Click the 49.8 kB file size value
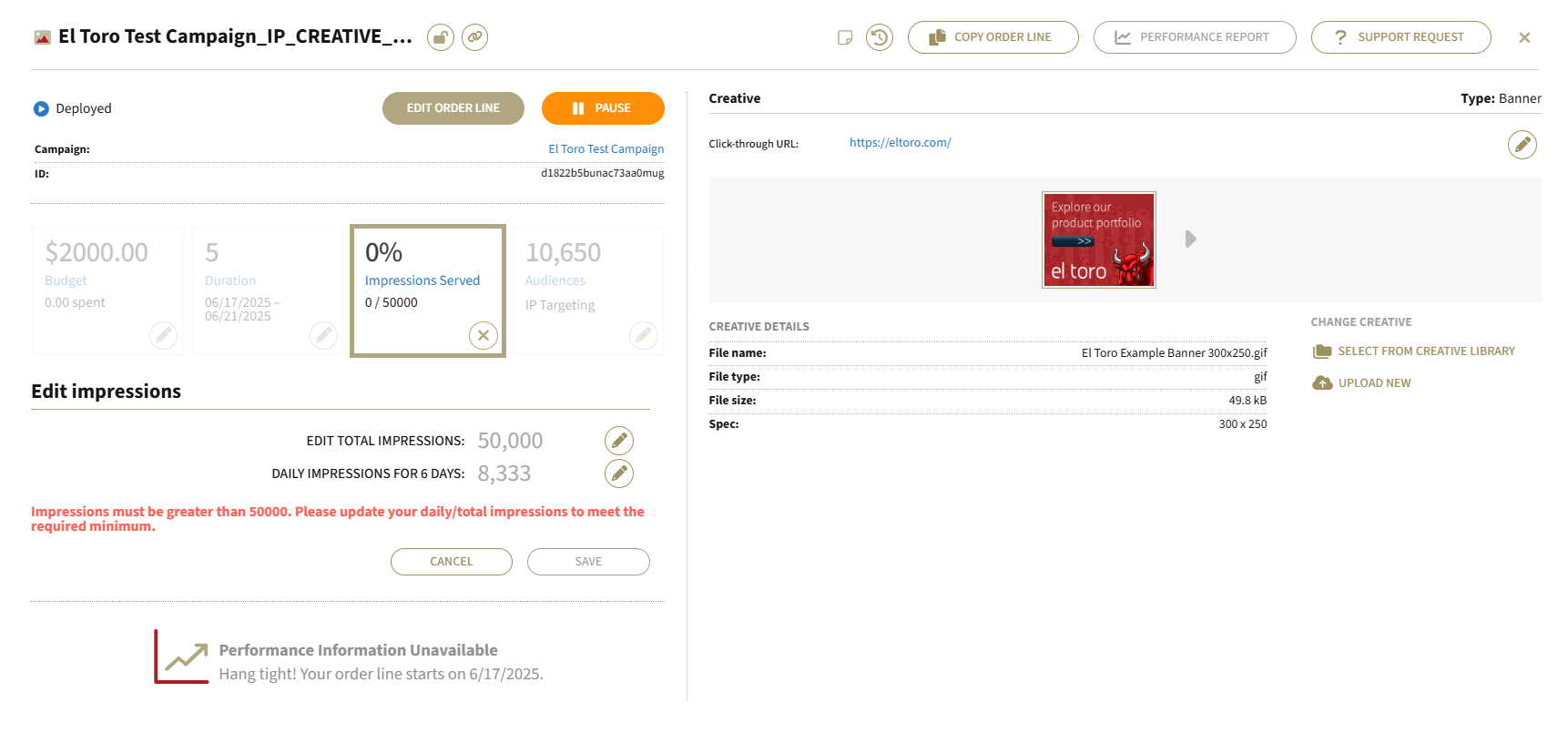Screen dimensions: 1568x733 1247,401
